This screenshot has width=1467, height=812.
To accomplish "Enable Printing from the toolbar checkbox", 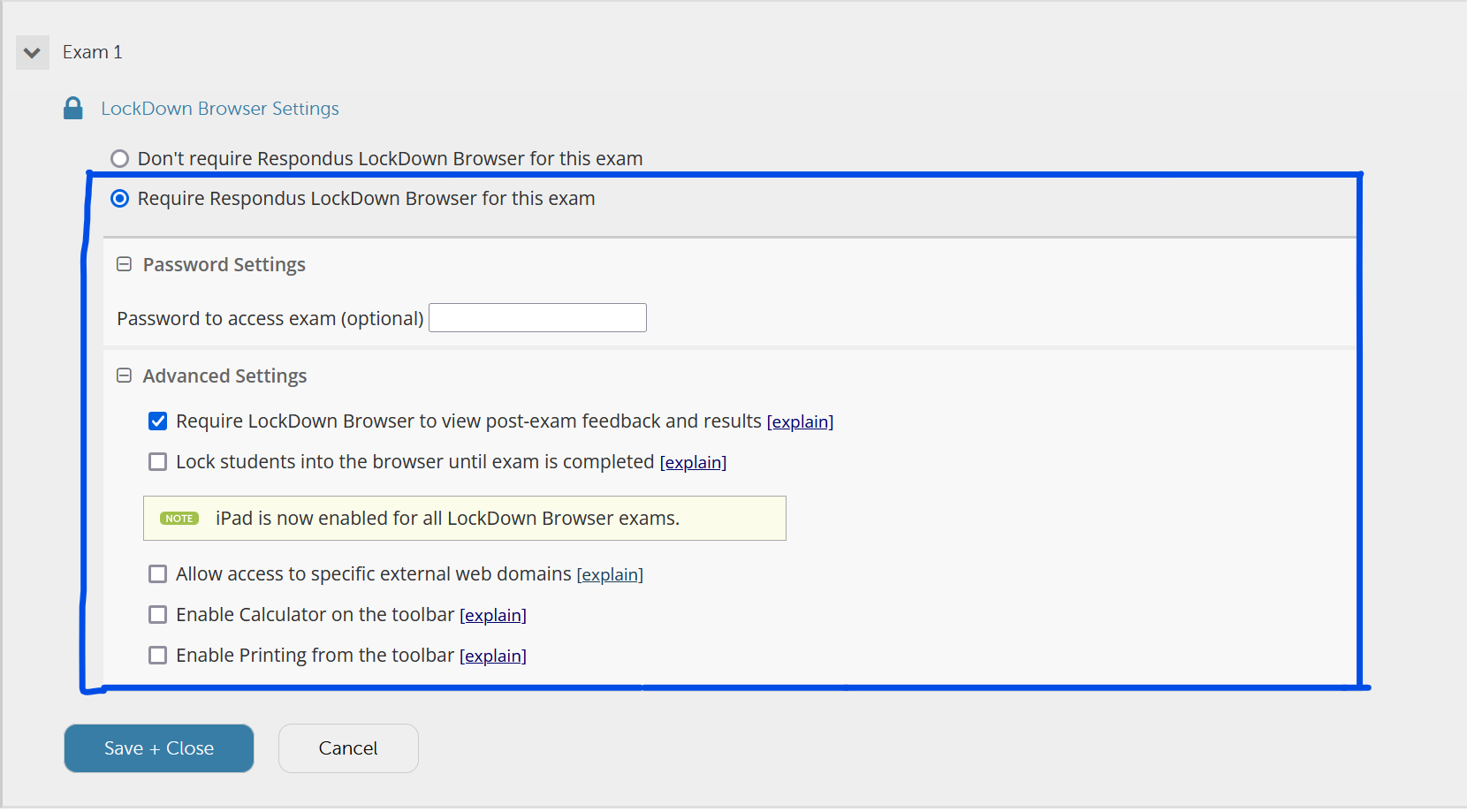I will click(157, 656).
